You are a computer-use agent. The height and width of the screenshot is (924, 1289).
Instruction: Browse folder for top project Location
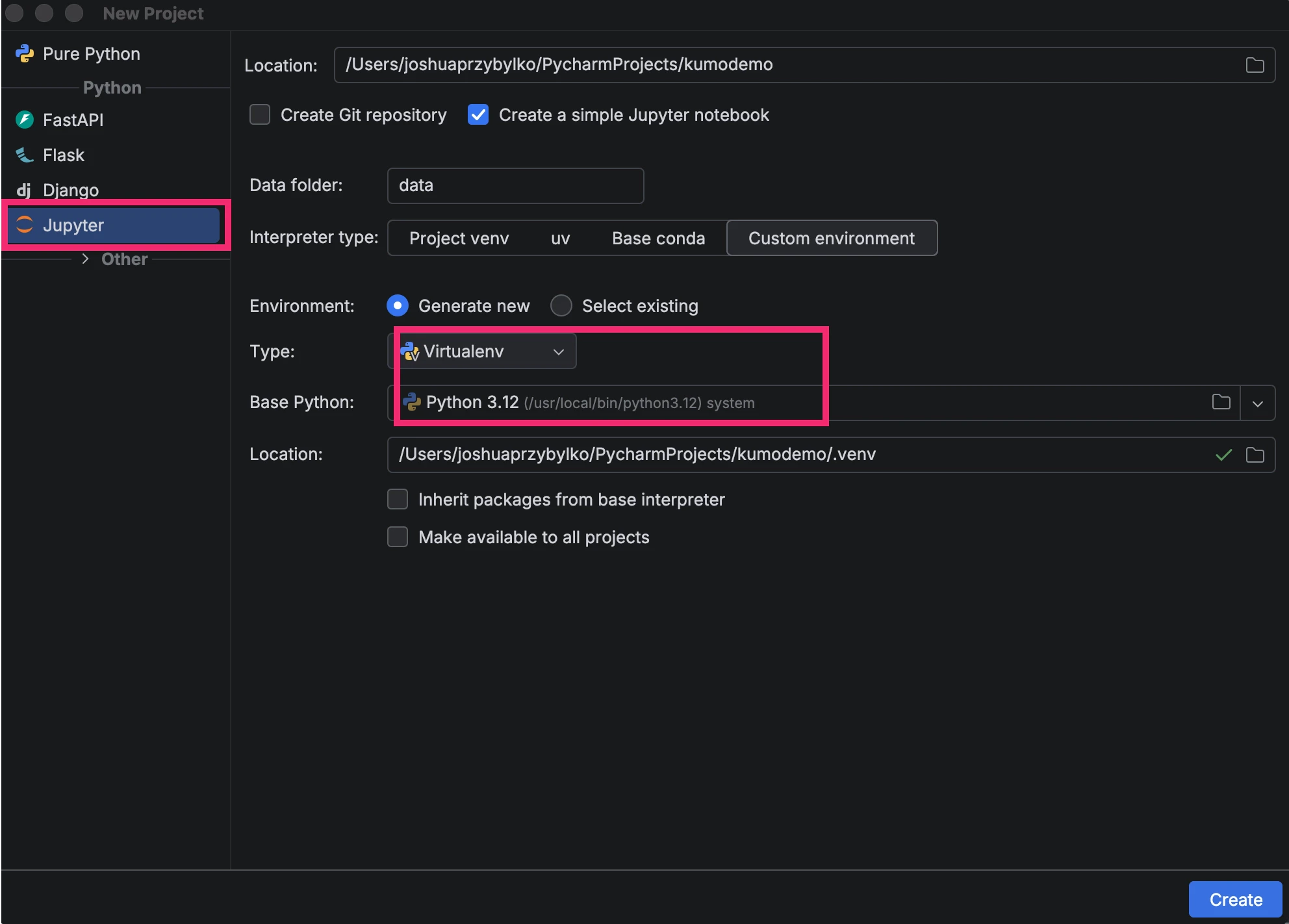(x=1255, y=65)
